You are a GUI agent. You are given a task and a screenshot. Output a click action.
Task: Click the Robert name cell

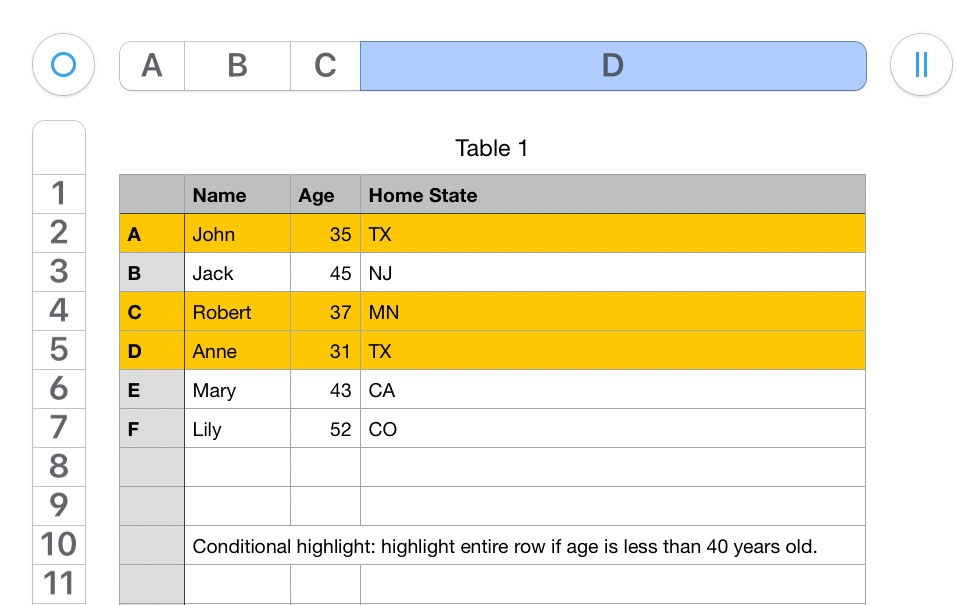[x=237, y=313]
